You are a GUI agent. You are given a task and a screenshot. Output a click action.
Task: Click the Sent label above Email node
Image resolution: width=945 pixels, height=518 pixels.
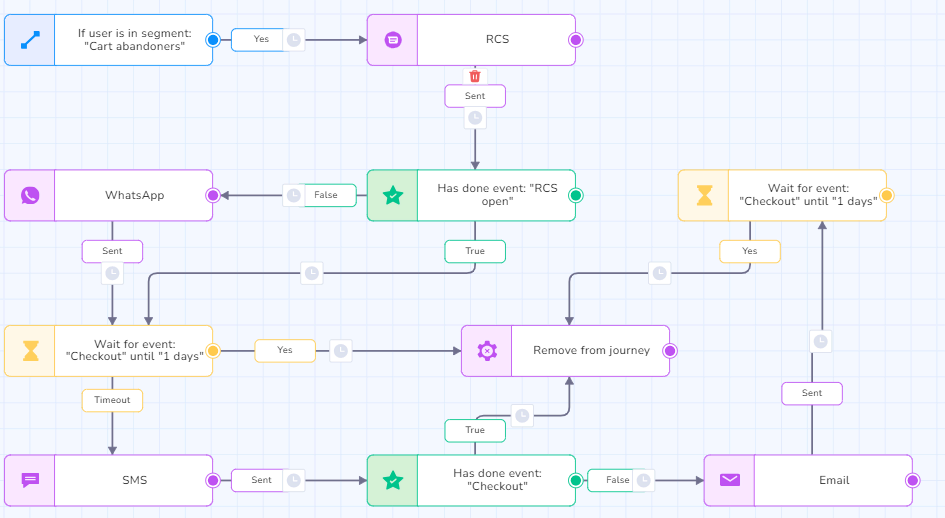click(812, 393)
